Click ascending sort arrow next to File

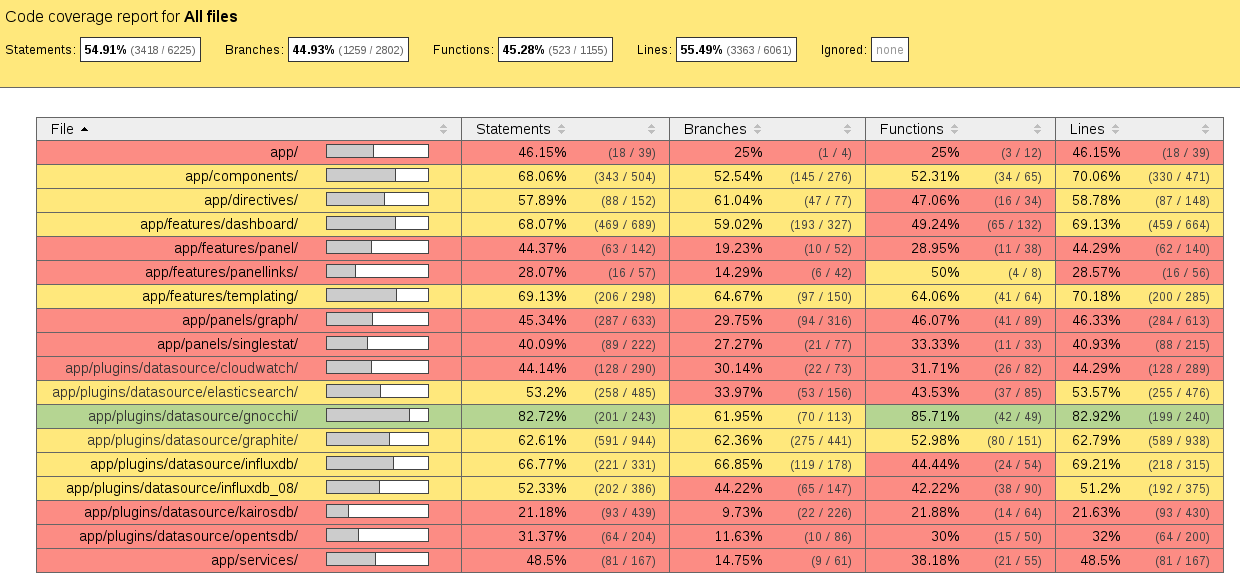[84, 129]
